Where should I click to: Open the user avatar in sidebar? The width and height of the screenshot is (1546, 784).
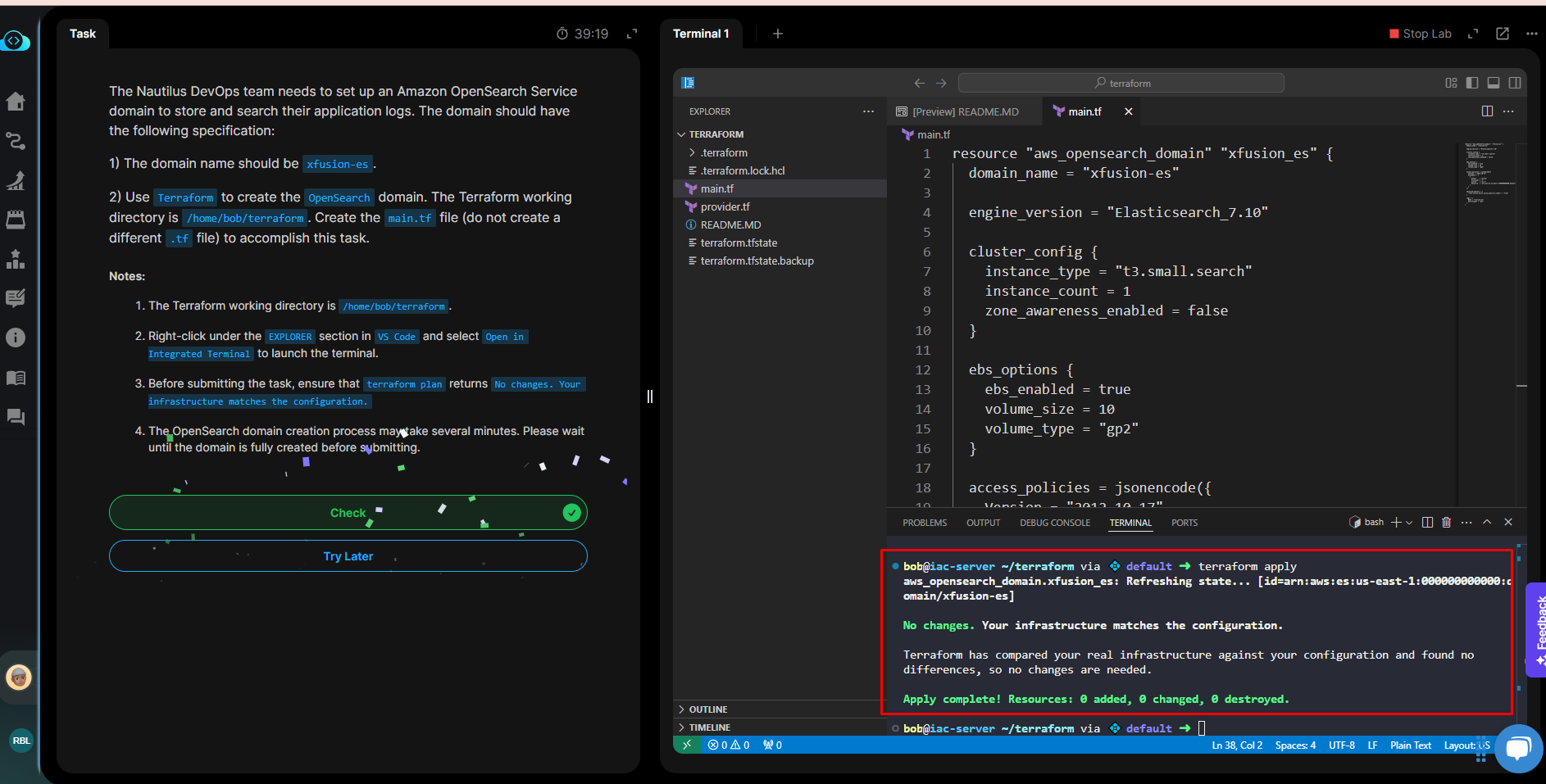tap(19, 678)
